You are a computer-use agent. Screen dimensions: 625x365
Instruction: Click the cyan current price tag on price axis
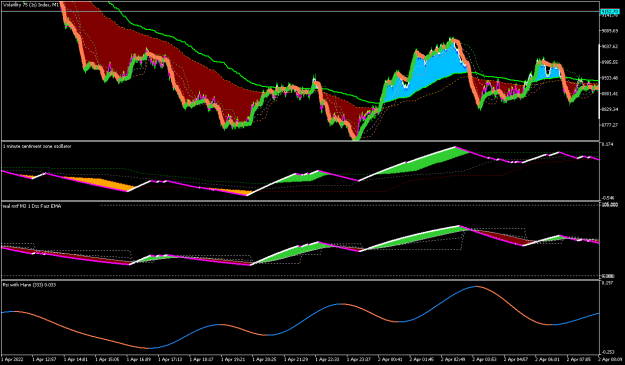click(x=610, y=12)
